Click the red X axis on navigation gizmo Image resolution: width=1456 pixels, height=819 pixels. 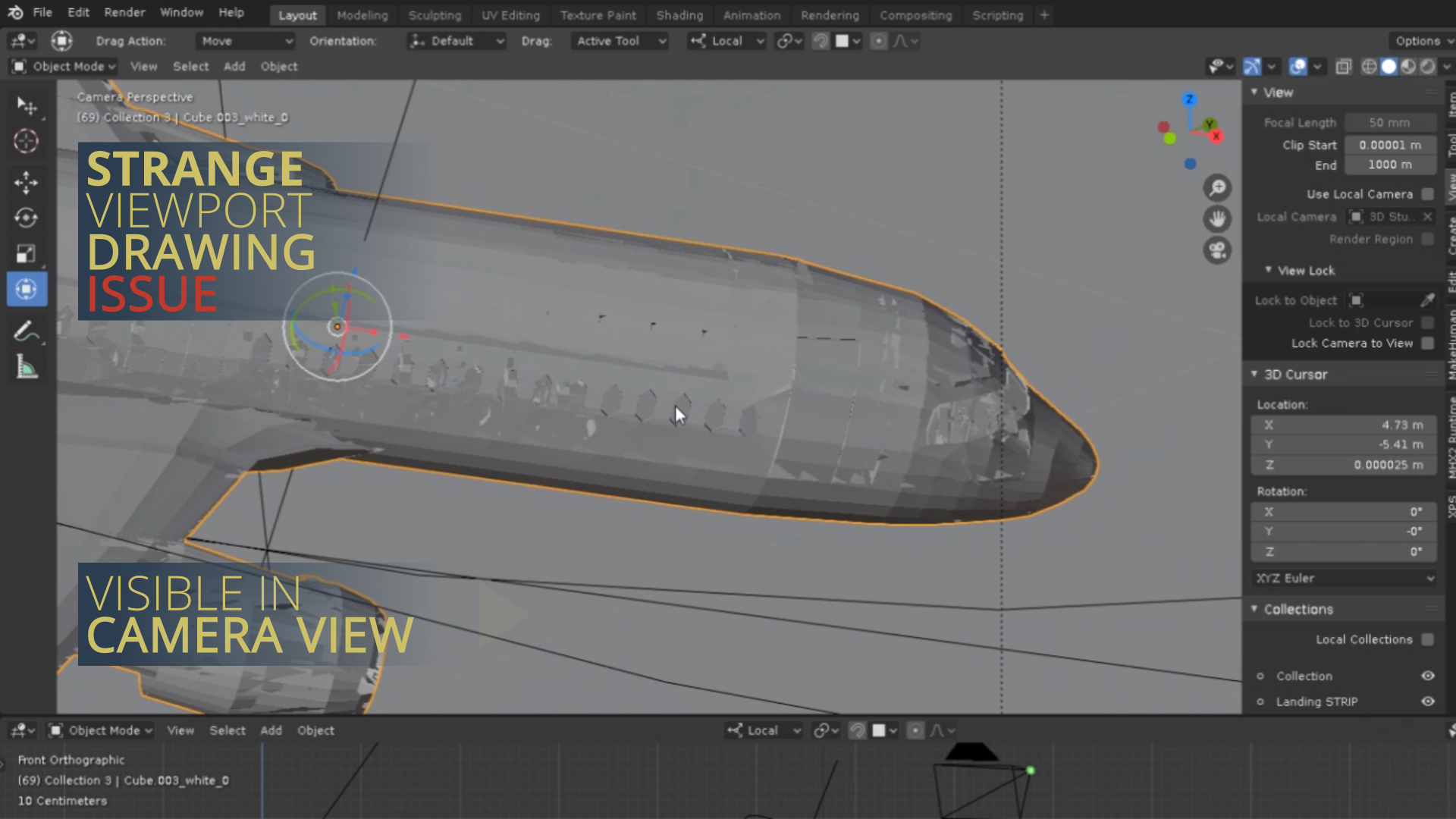coord(1216,136)
